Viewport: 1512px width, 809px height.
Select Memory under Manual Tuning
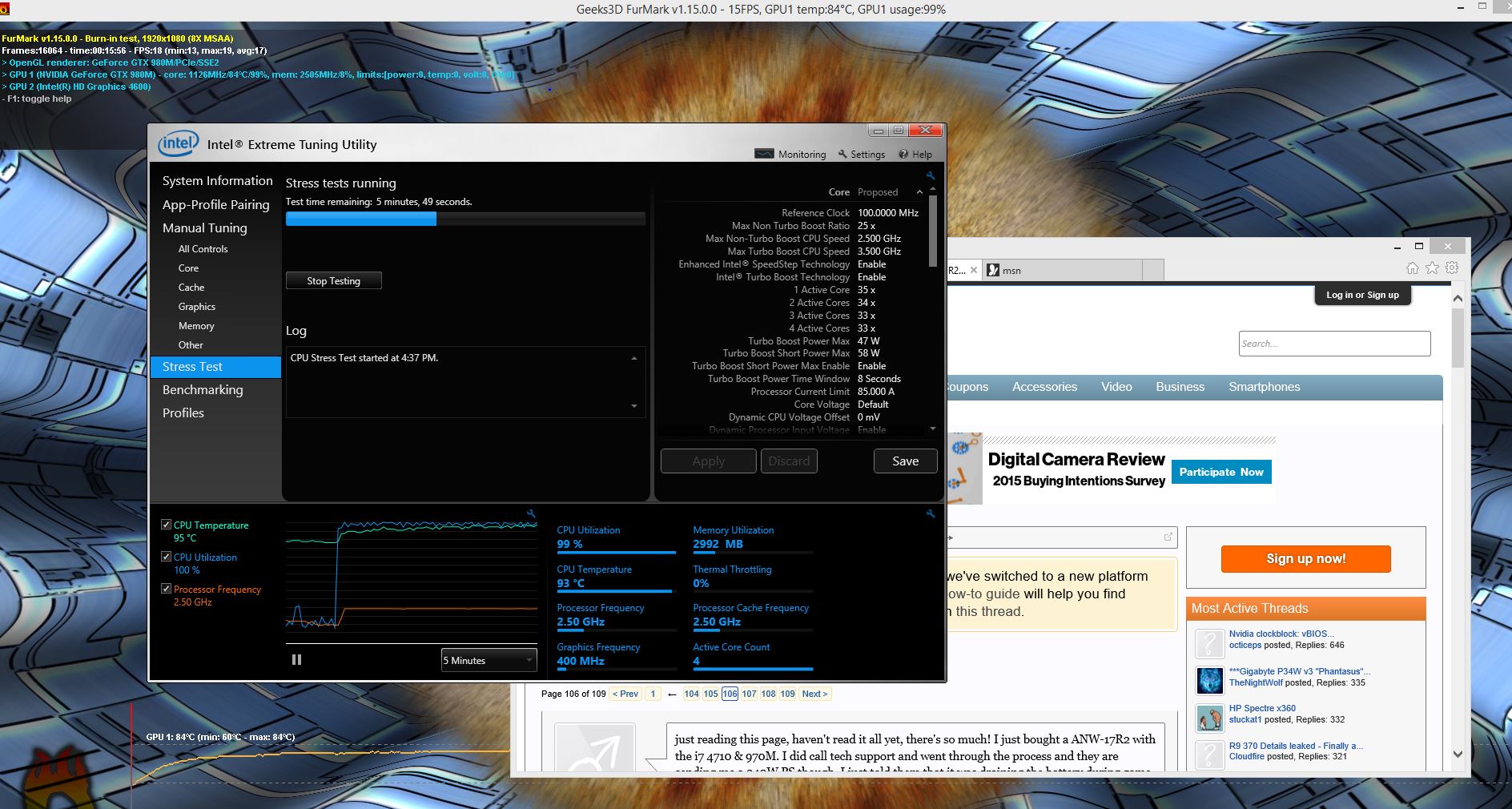196,326
